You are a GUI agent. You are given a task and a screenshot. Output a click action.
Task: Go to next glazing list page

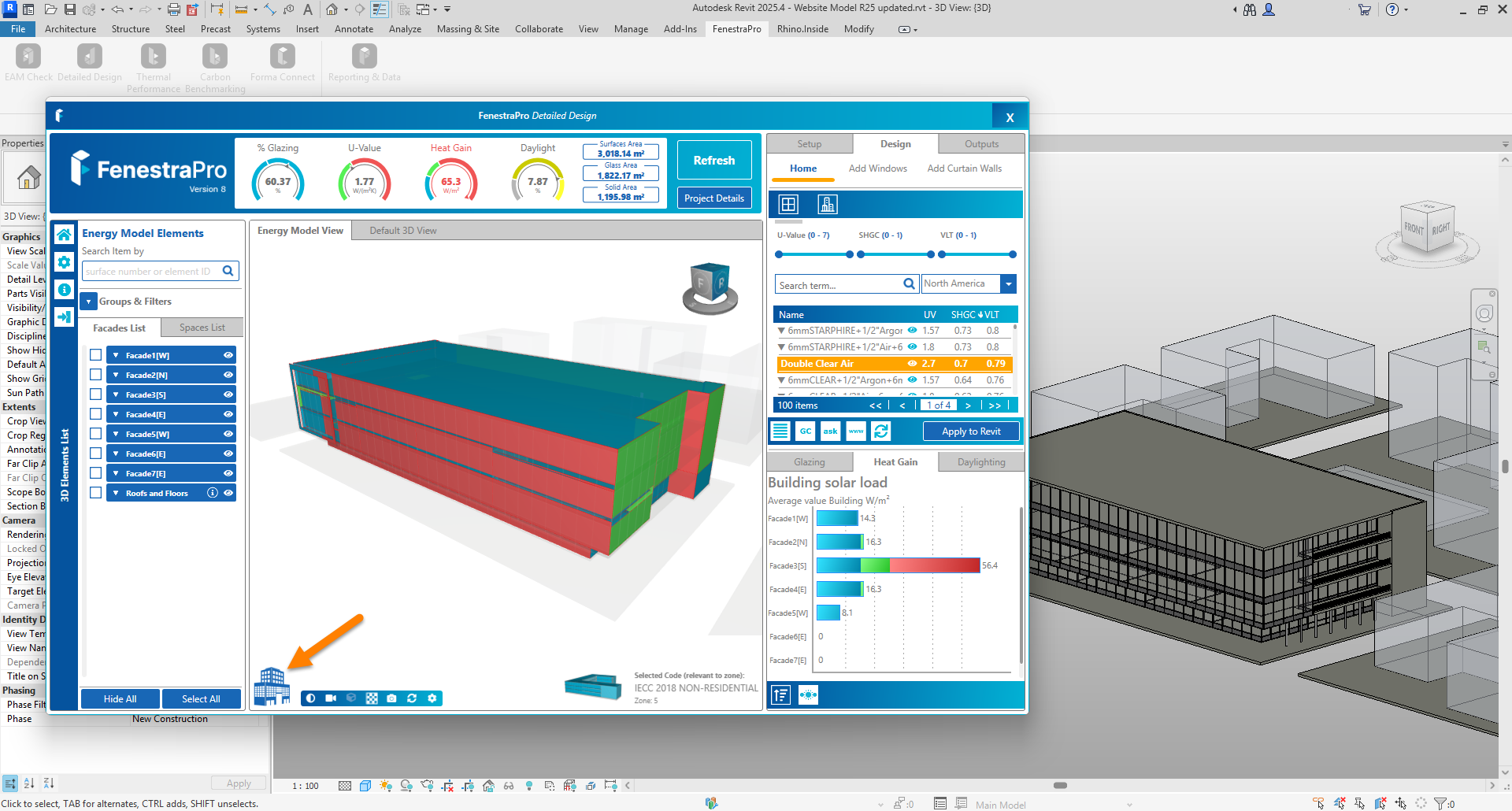[968, 405]
